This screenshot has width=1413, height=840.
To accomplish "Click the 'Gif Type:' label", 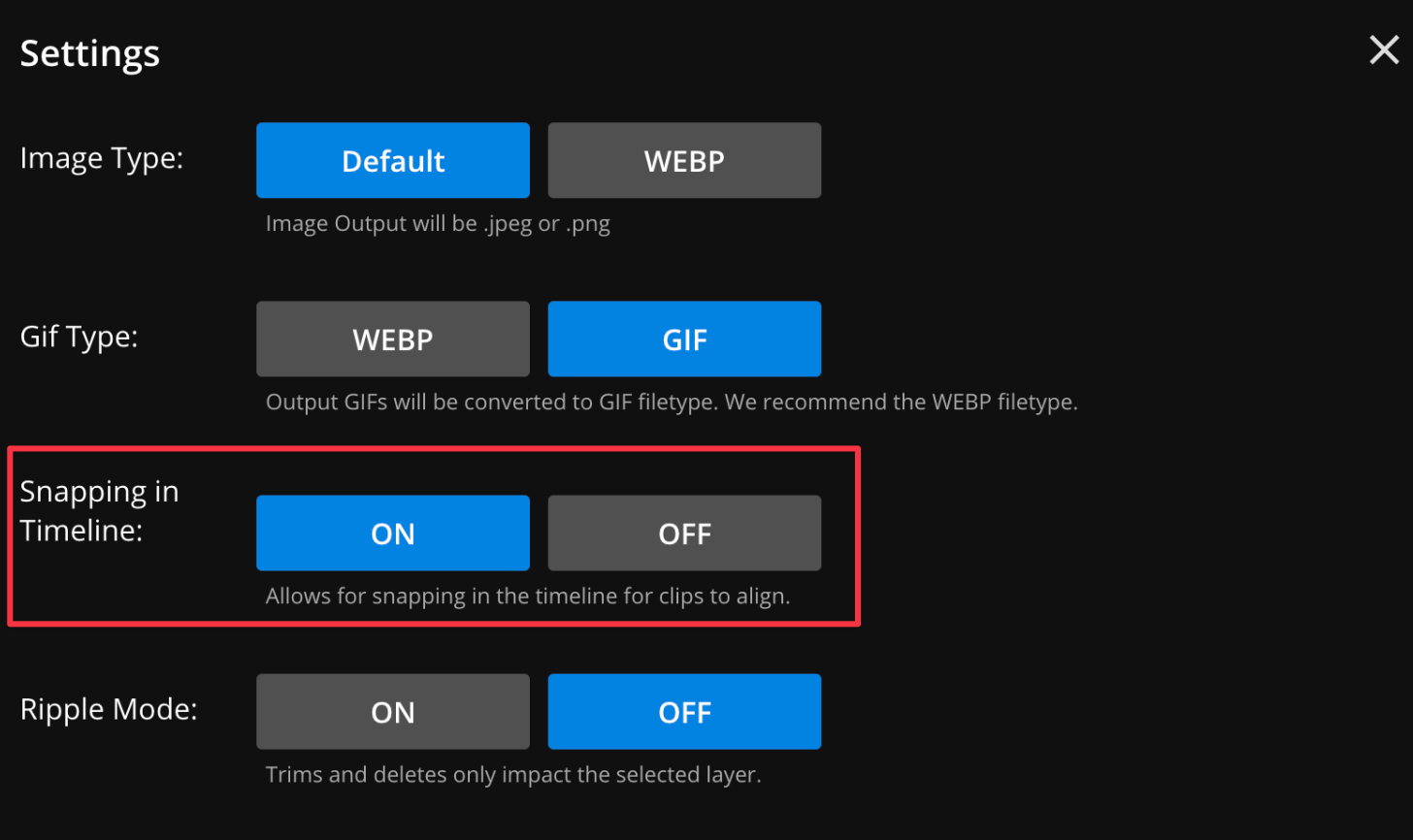I will point(79,337).
